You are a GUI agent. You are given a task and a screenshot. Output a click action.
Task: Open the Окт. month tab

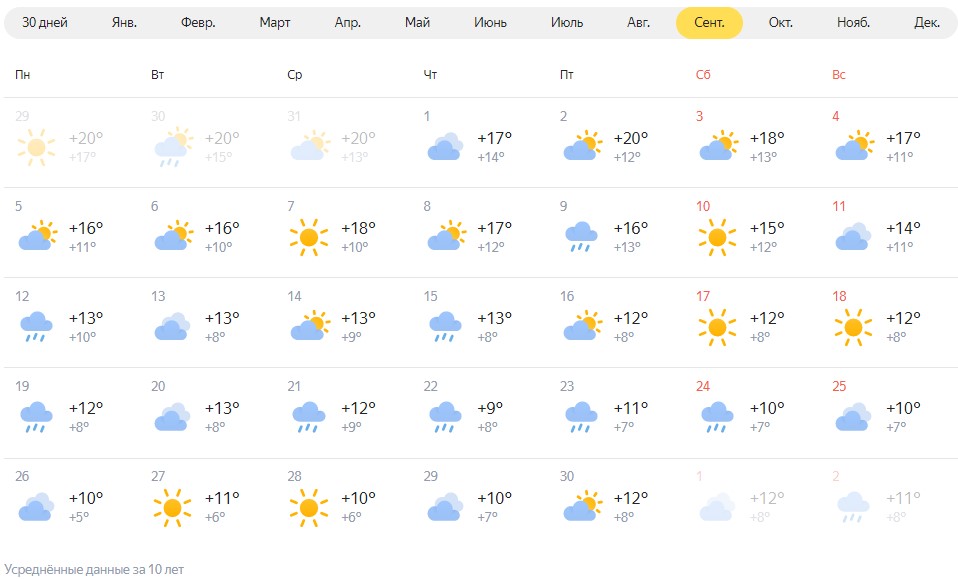tap(780, 23)
